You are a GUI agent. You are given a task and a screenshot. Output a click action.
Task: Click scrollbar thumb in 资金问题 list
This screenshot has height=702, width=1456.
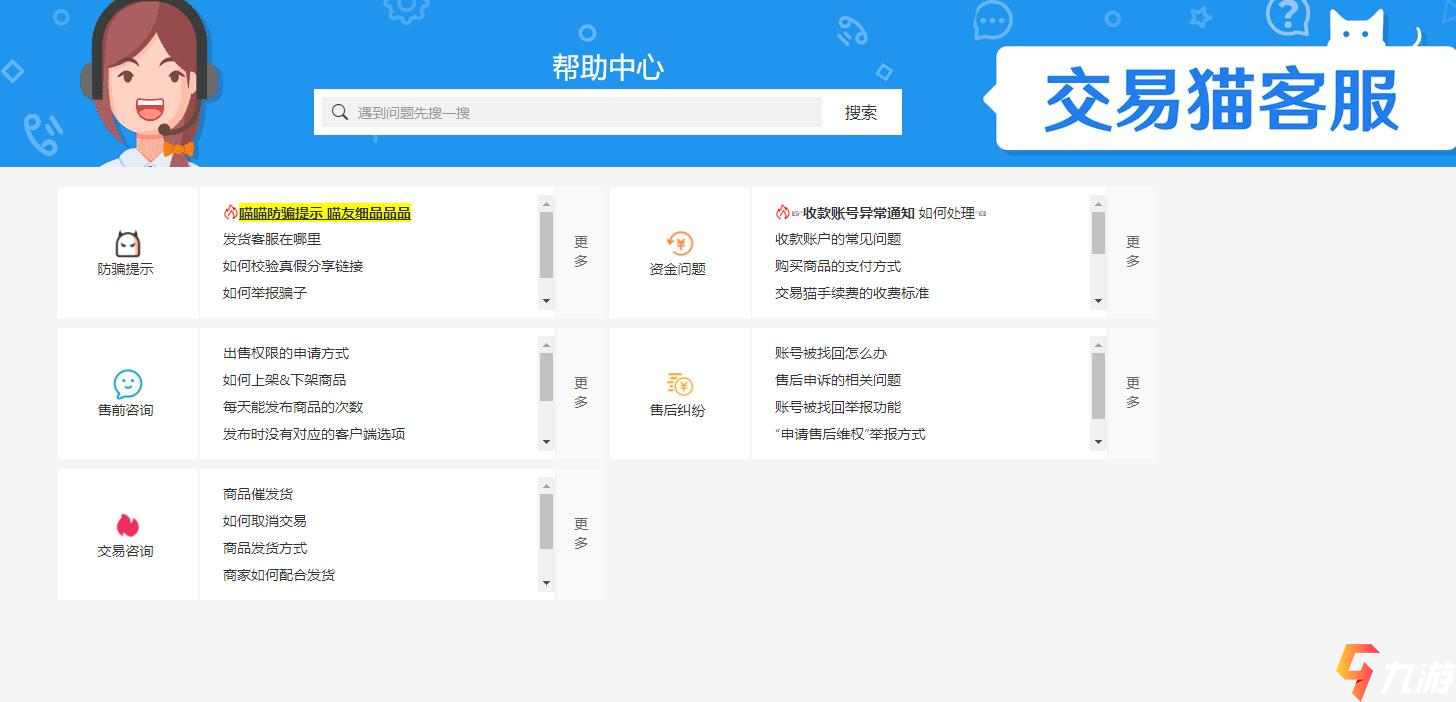pos(1098,233)
